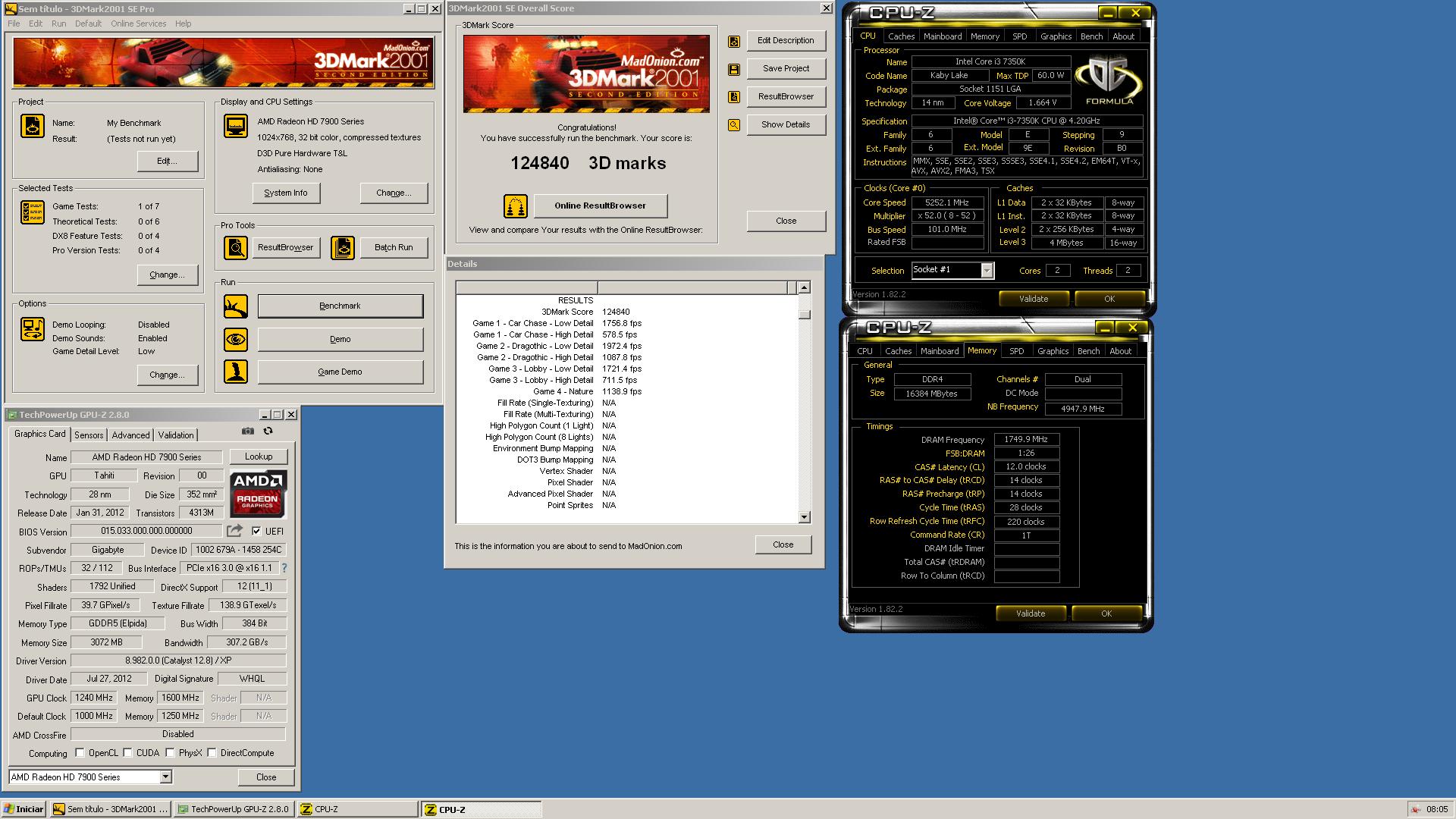Image resolution: width=1456 pixels, height=819 pixels.
Task: Click the Details list scroll down arrow
Action: 805,517
